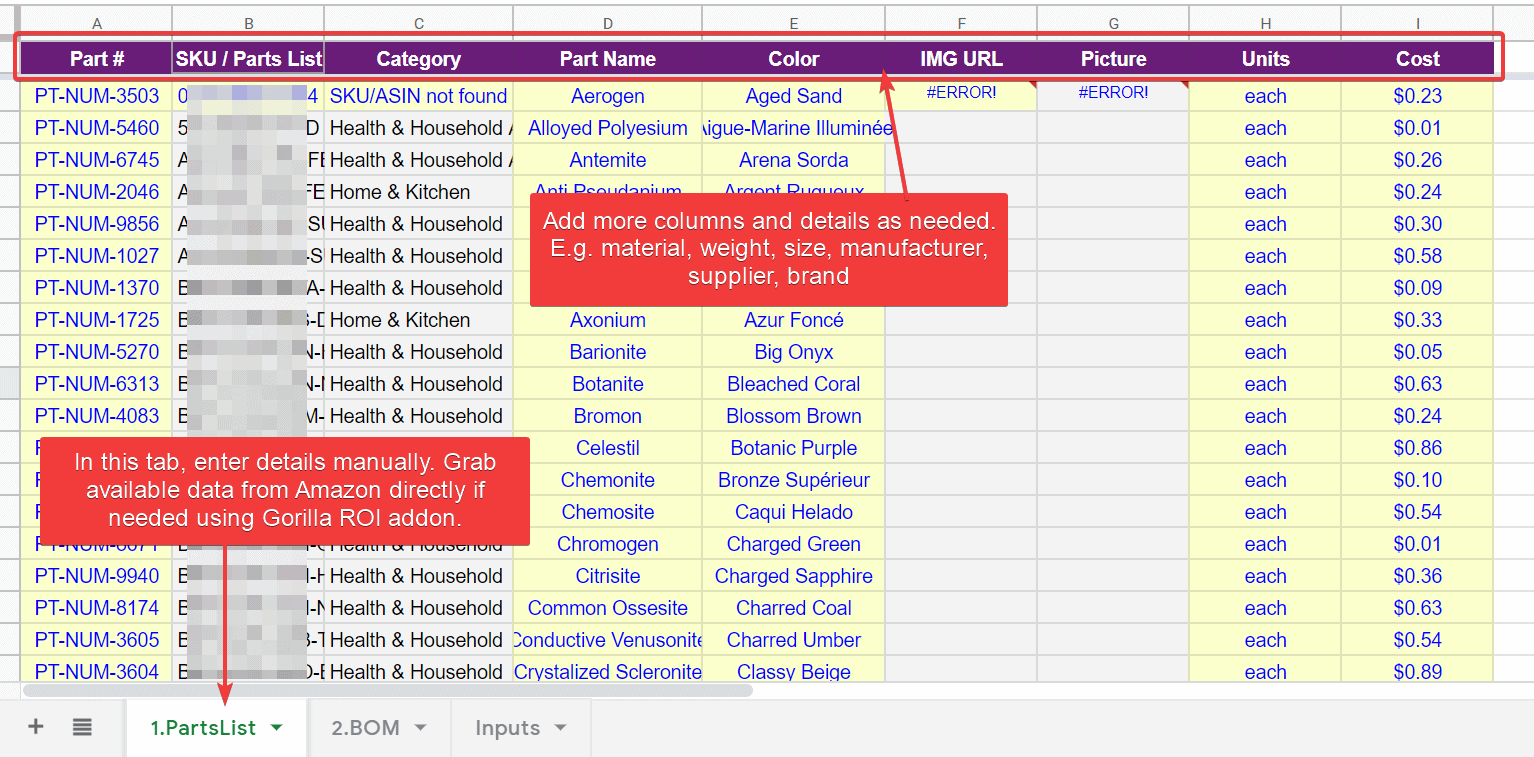The height and width of the screenshot is (757, 1534).
Task: Open the all-sheets list menu icon
Action: tap(82, 727)
